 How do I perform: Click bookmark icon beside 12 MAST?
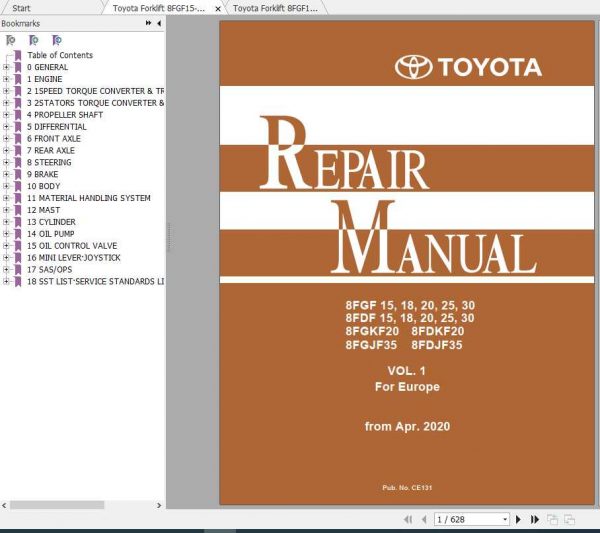point(18,210)
